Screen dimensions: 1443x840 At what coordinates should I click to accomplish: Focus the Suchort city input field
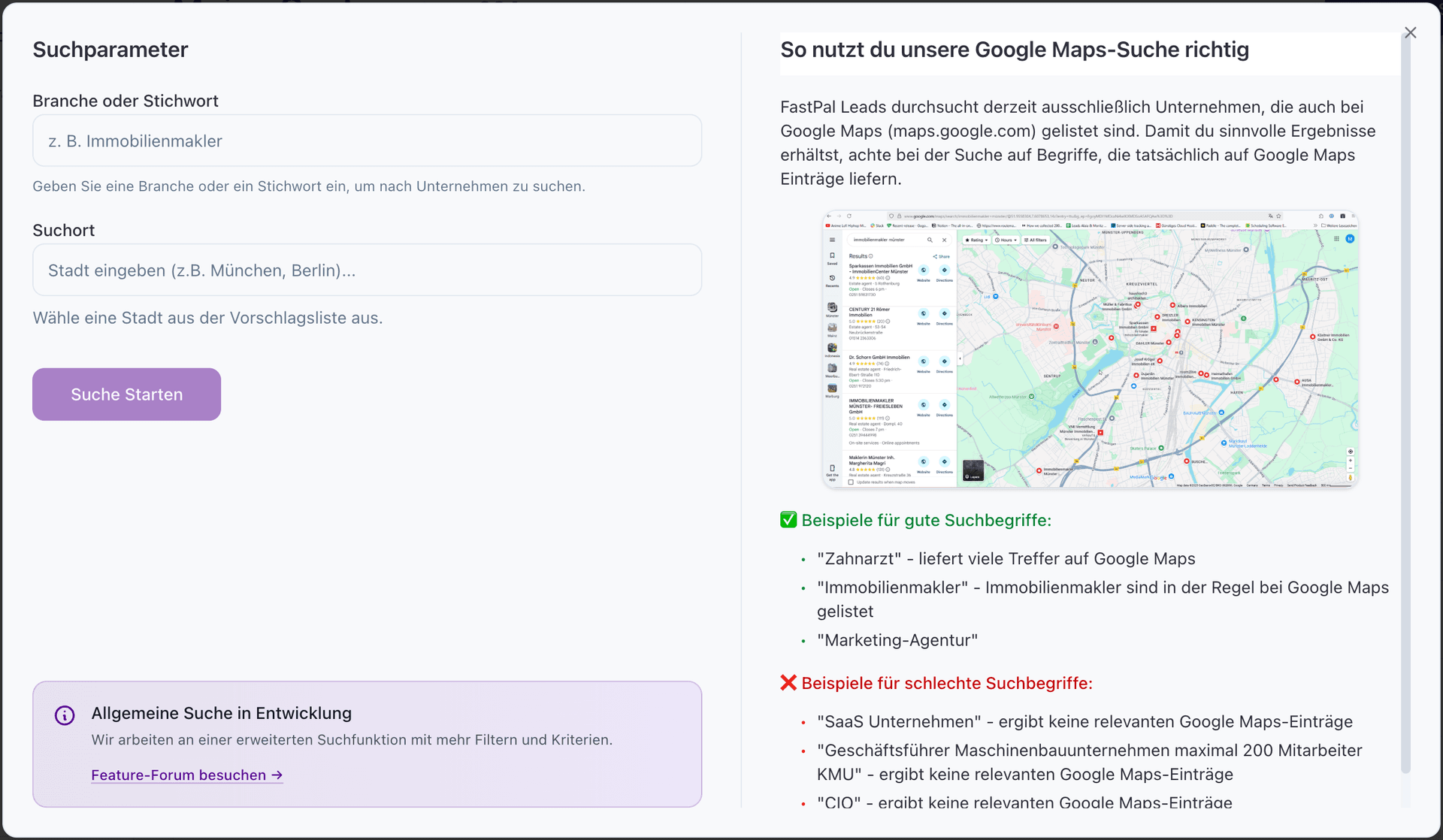(367, 270)
